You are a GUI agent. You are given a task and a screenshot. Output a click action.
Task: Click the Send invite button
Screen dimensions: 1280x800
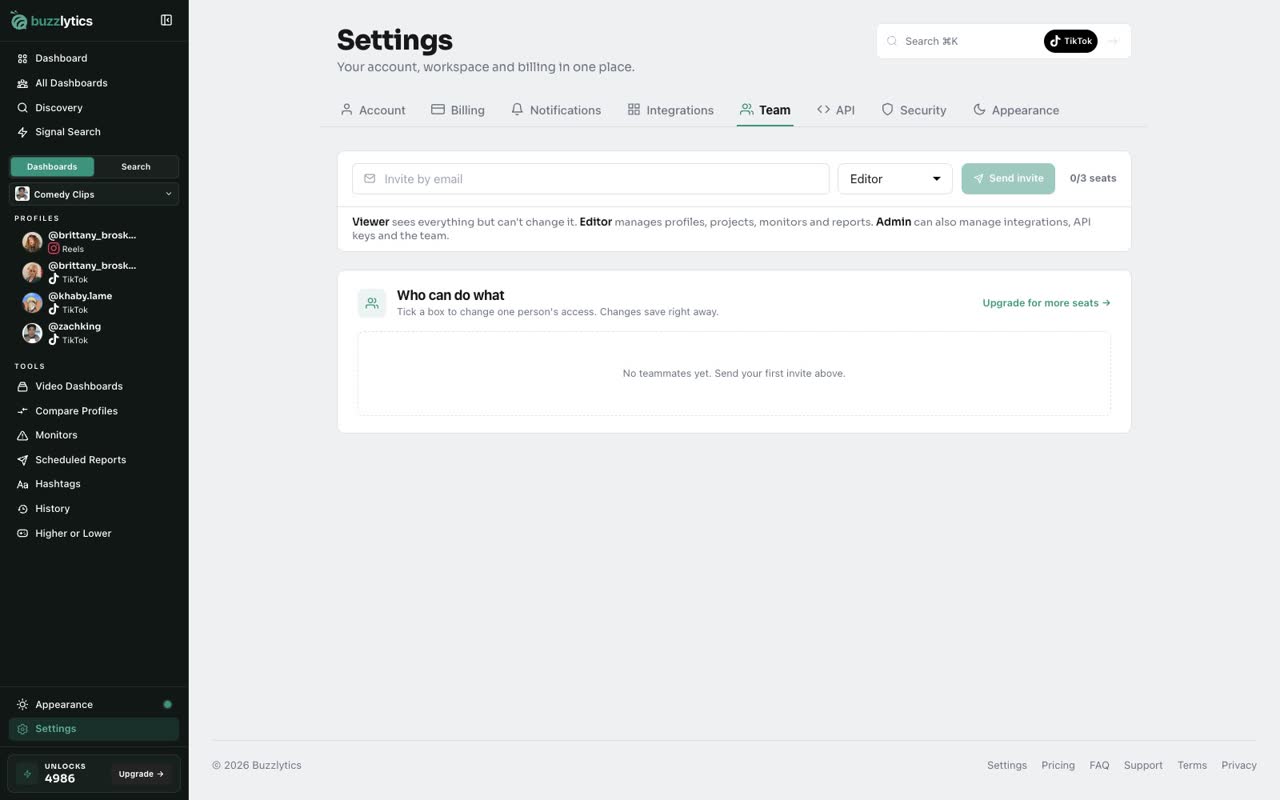pos(1008,179)
